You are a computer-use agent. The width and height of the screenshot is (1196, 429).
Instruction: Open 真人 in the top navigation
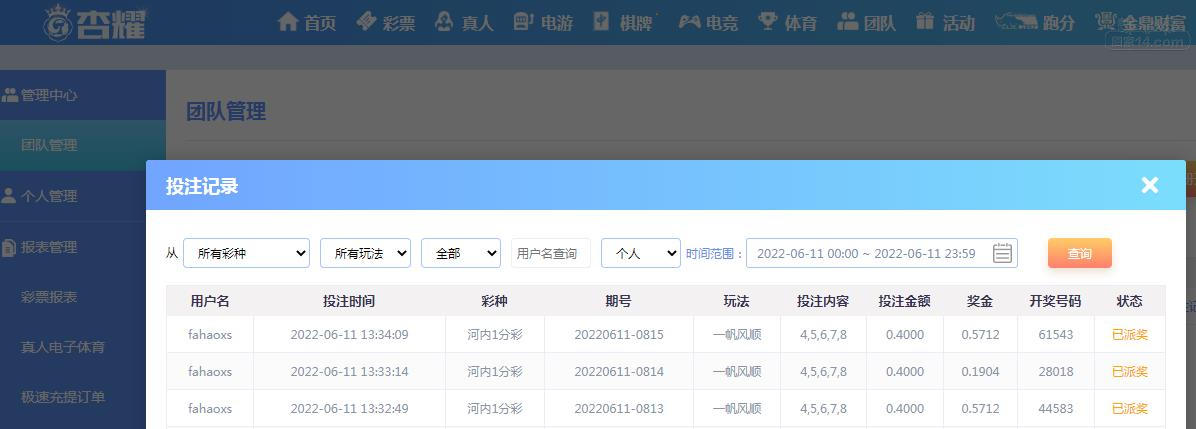point(477,23)
